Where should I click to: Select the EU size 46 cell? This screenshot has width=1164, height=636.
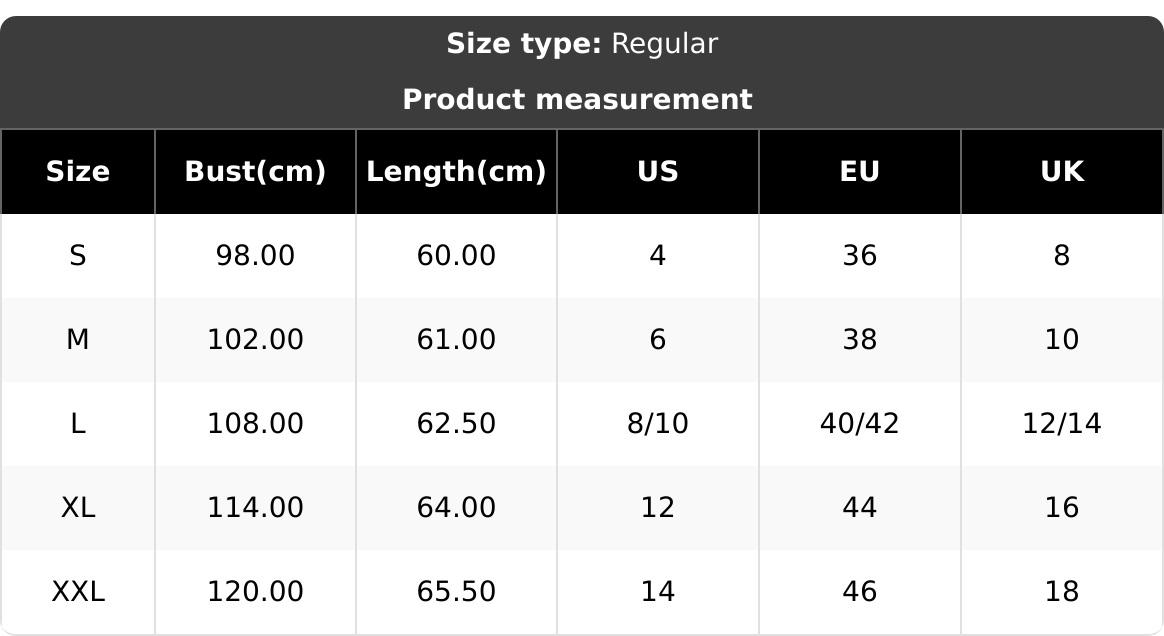pyautogui.click(x=860, y=592)
